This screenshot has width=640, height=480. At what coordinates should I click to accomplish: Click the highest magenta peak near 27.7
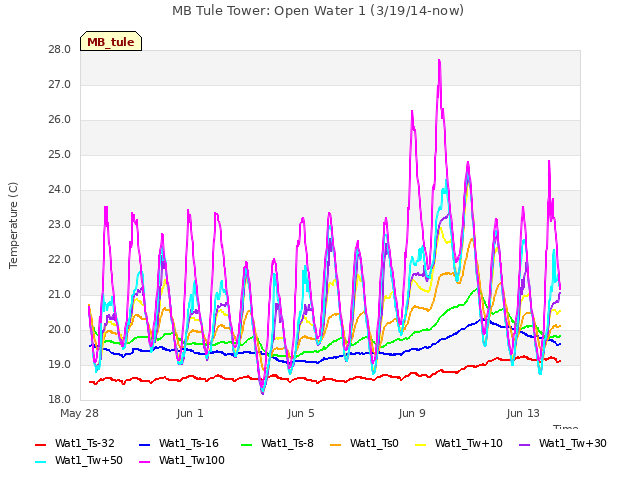coord(440,61)
